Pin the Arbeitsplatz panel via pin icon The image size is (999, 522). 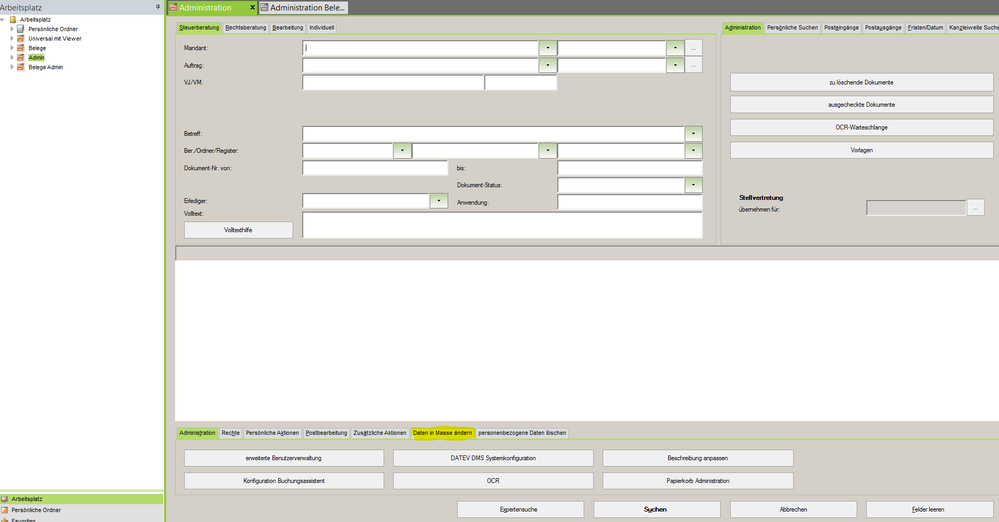click(157, 7)
